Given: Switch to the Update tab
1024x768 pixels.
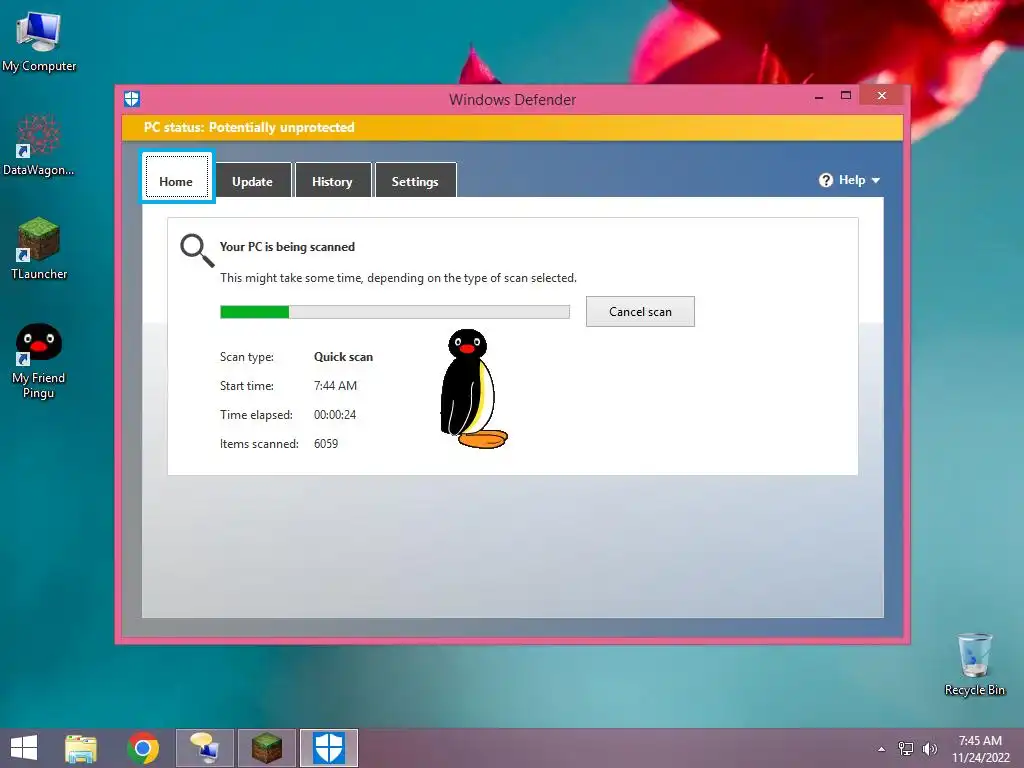Looking at the screenshot, I should 253,180.
